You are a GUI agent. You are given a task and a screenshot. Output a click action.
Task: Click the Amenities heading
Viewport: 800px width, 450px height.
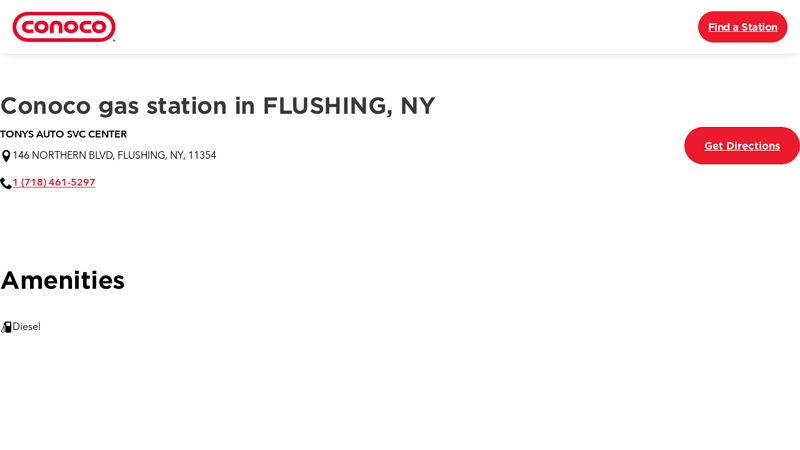(62, 280)
